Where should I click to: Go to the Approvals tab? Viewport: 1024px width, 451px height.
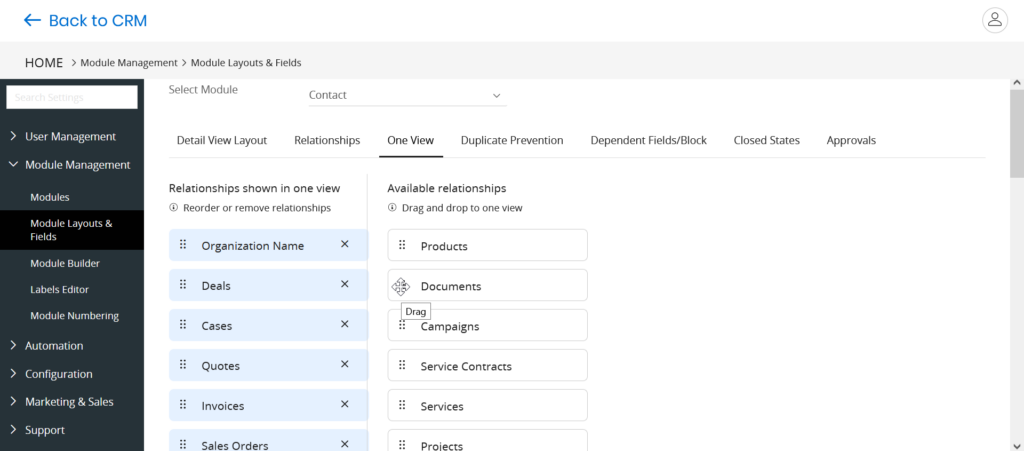[851, 140]
